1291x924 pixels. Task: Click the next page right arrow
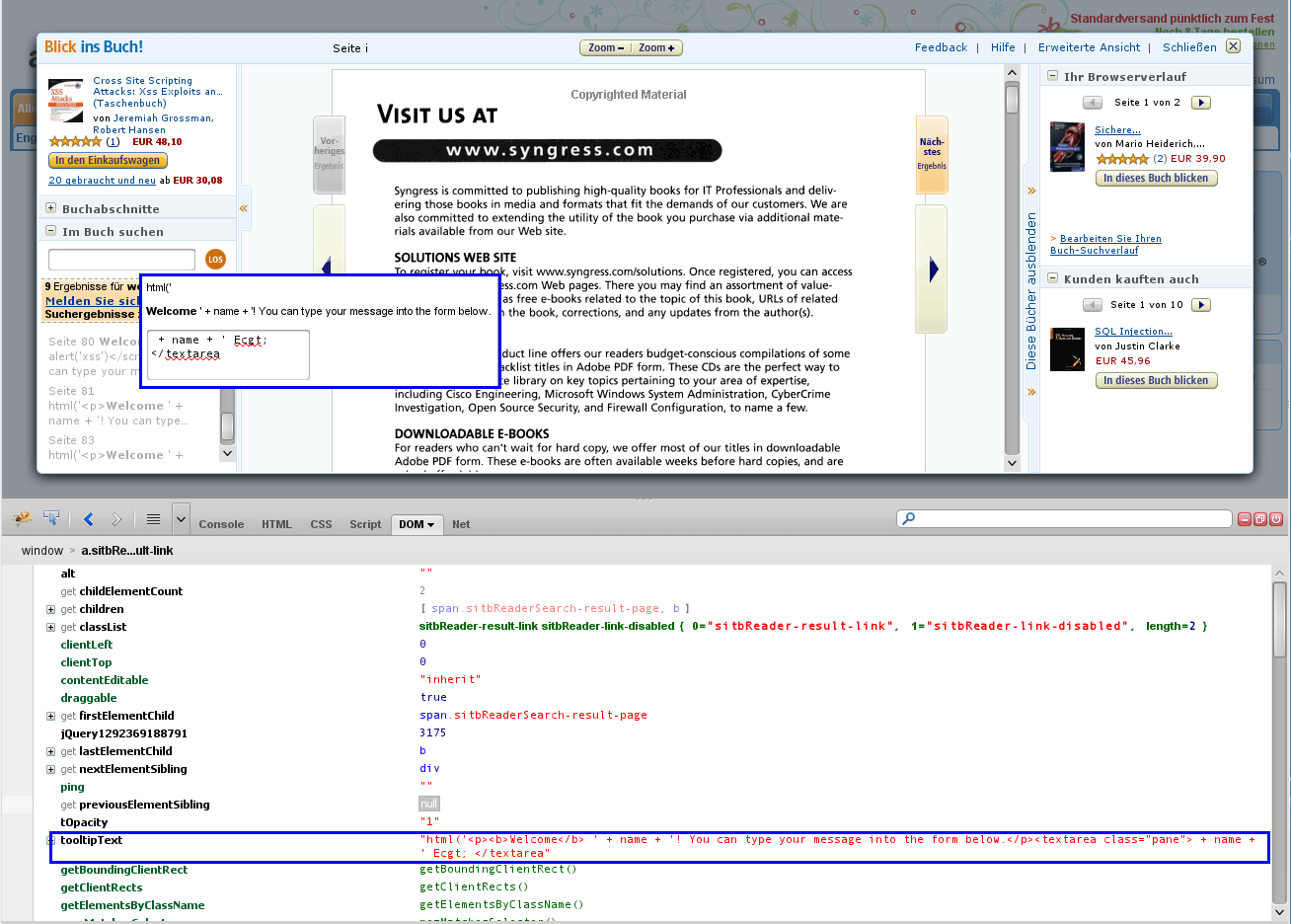[933, 269]
